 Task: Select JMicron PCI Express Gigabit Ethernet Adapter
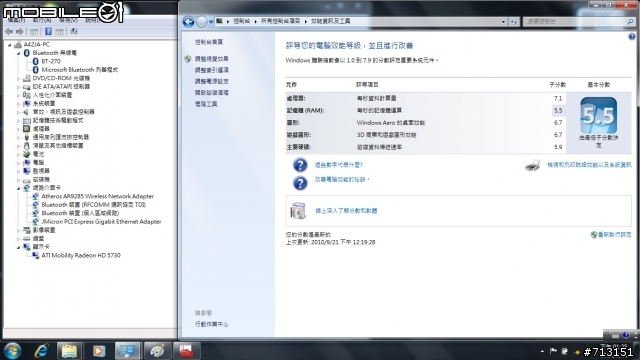coord(101,222)
